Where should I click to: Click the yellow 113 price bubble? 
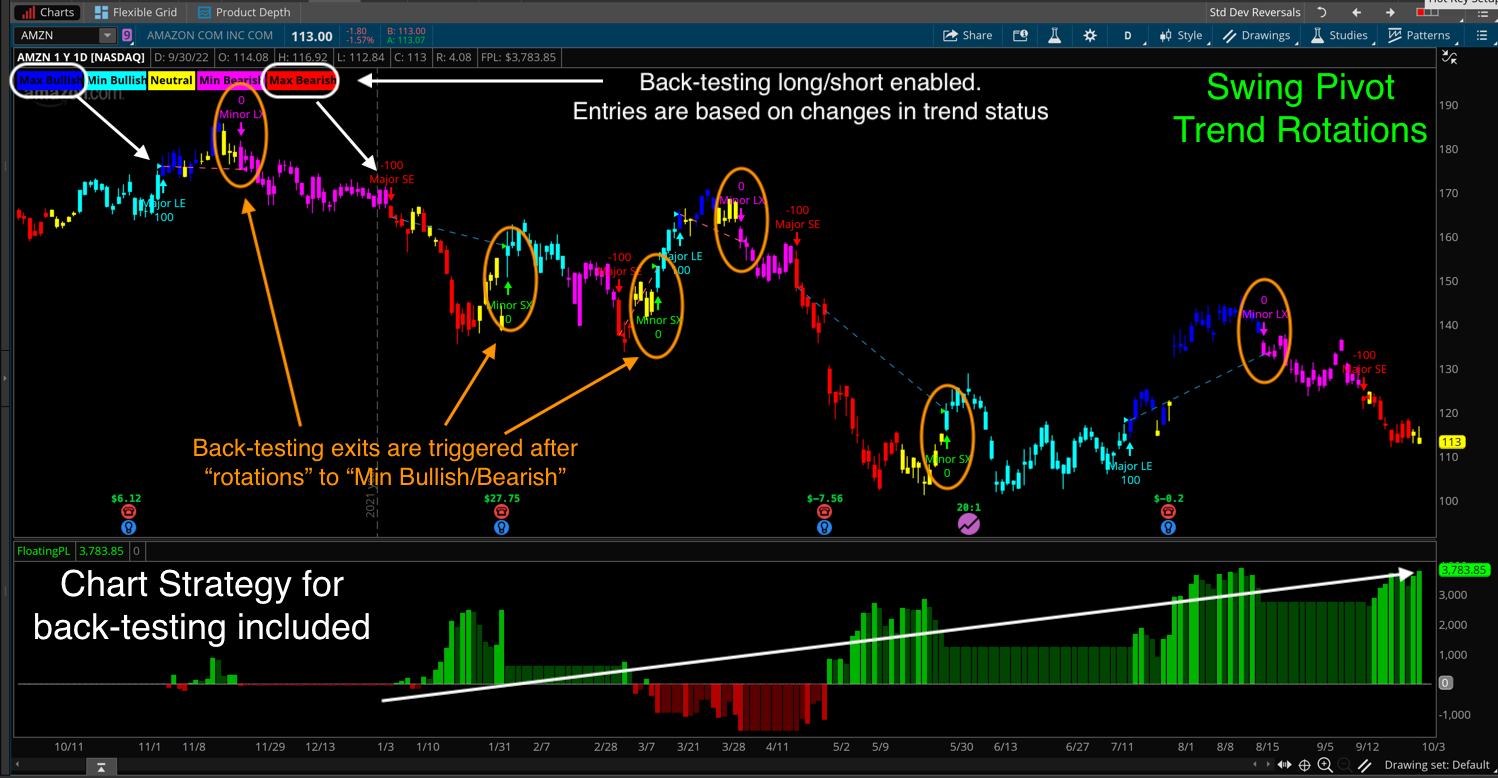tap(1451, 442)
